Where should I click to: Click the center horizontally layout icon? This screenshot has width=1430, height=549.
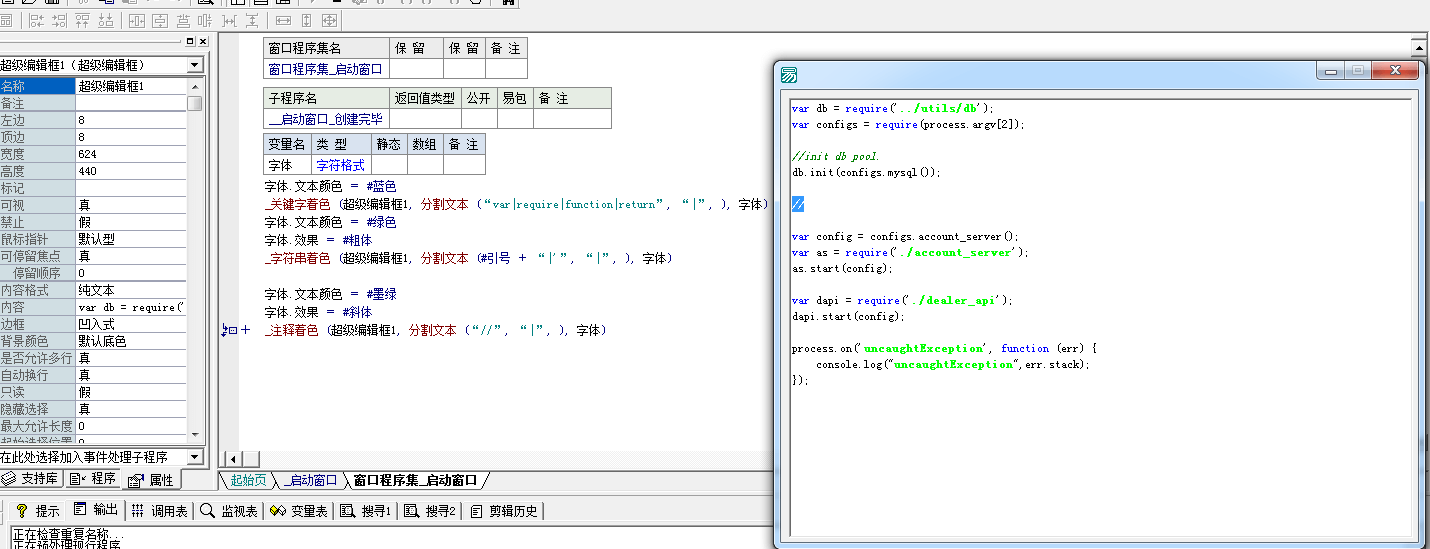point(136,20)
